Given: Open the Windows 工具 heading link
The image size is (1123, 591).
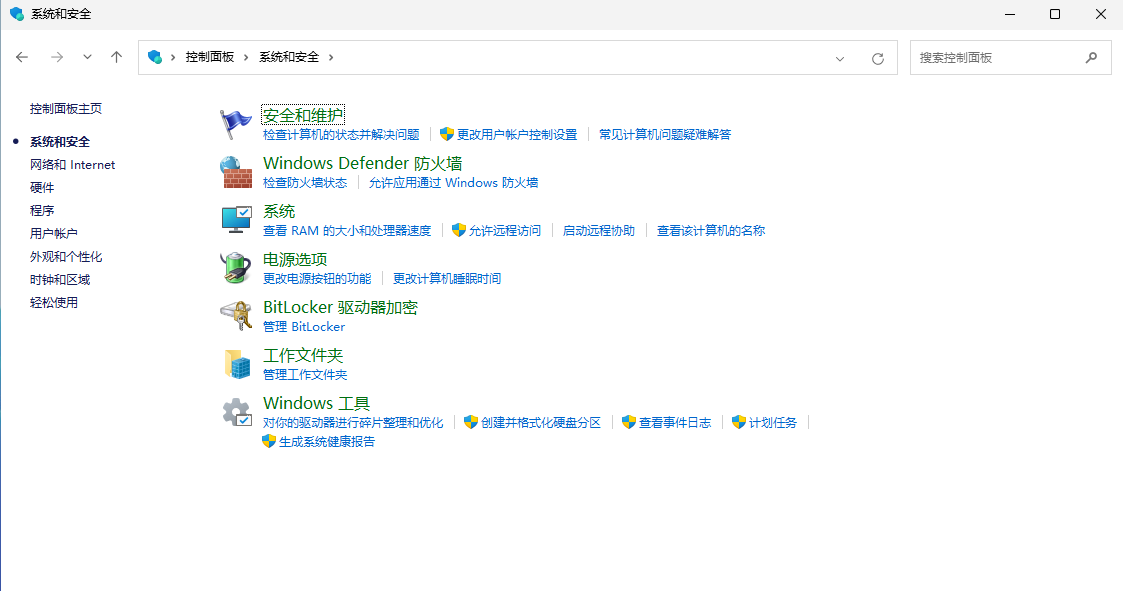Looking at the screenshot, I should coord(317,403).
